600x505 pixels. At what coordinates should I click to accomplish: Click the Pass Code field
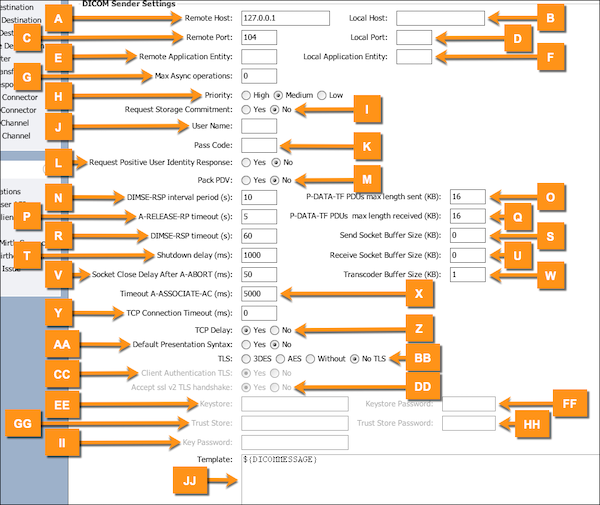point(258,145)
